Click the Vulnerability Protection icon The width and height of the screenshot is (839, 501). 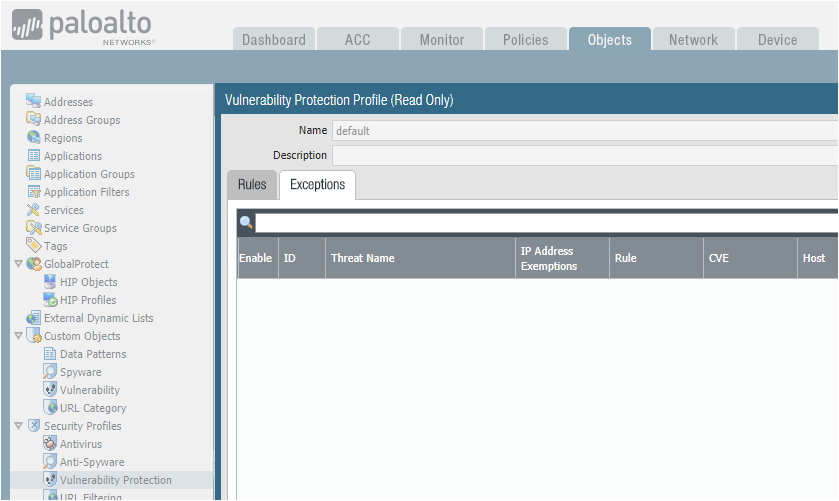point(50,479)
